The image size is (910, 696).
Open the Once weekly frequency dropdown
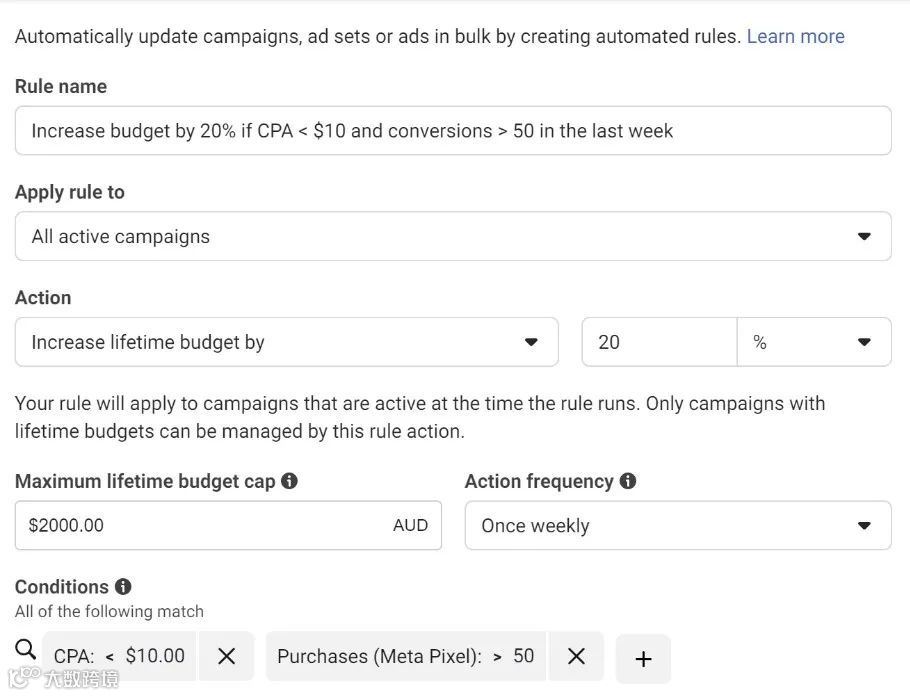pos(677,526)
